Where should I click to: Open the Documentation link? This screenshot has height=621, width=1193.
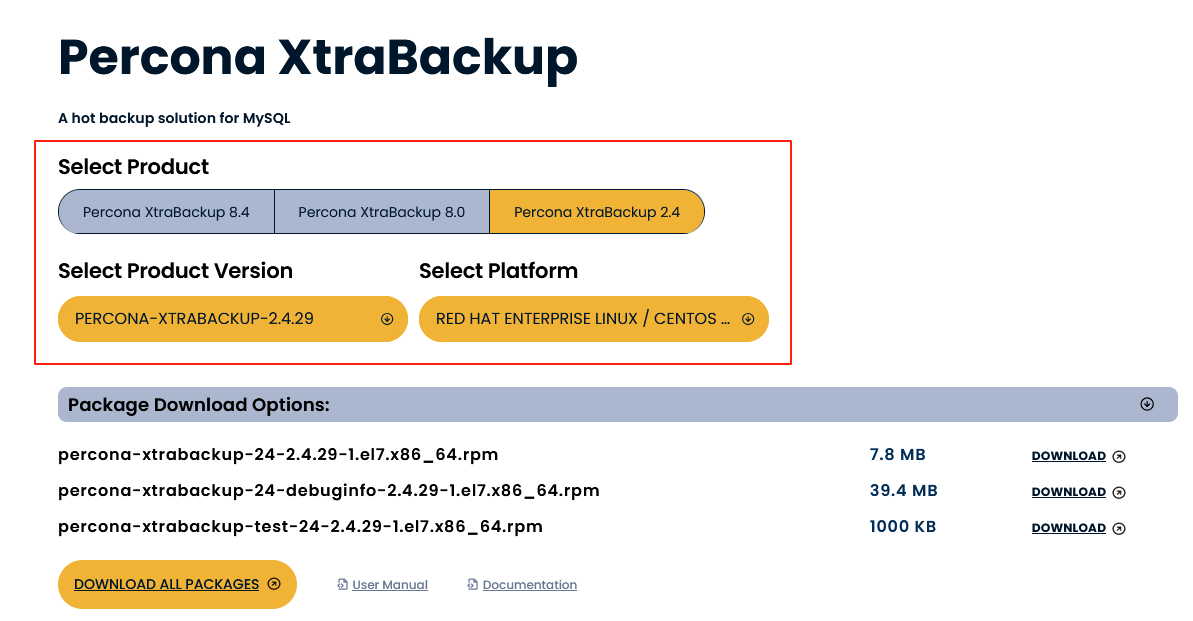pyautogui.click(x=529, y=585)
